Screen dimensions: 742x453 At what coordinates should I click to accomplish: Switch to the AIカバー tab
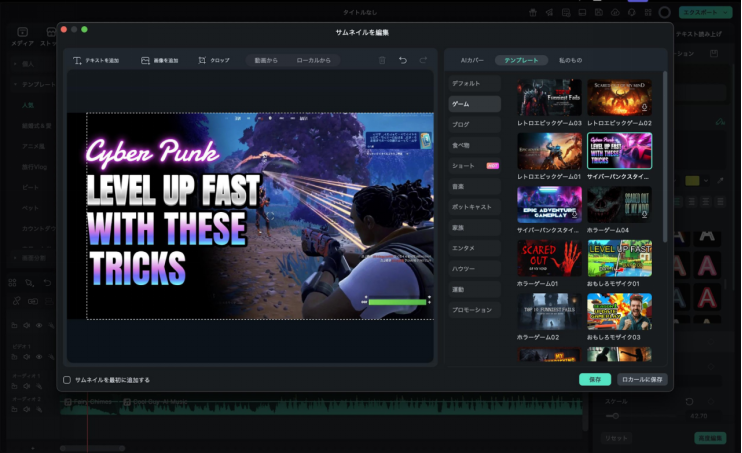point(471,60)
